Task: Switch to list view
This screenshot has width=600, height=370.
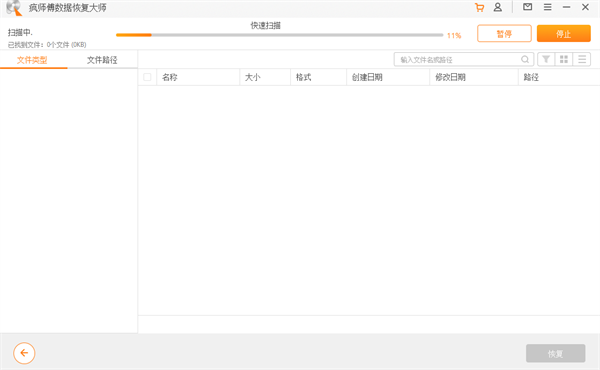Action: 582,59
